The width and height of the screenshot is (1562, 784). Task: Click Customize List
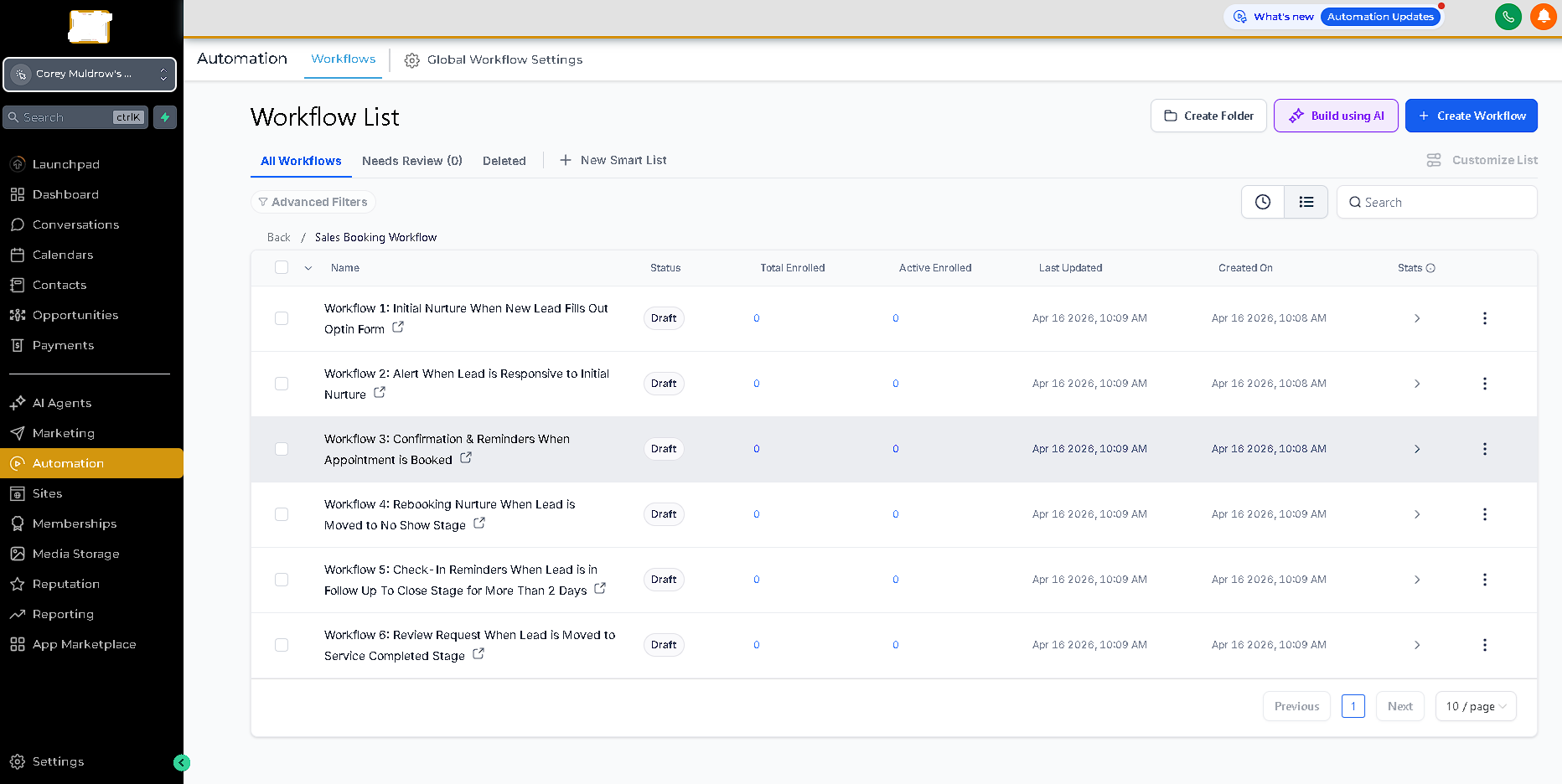click(x=1482, y=160)
